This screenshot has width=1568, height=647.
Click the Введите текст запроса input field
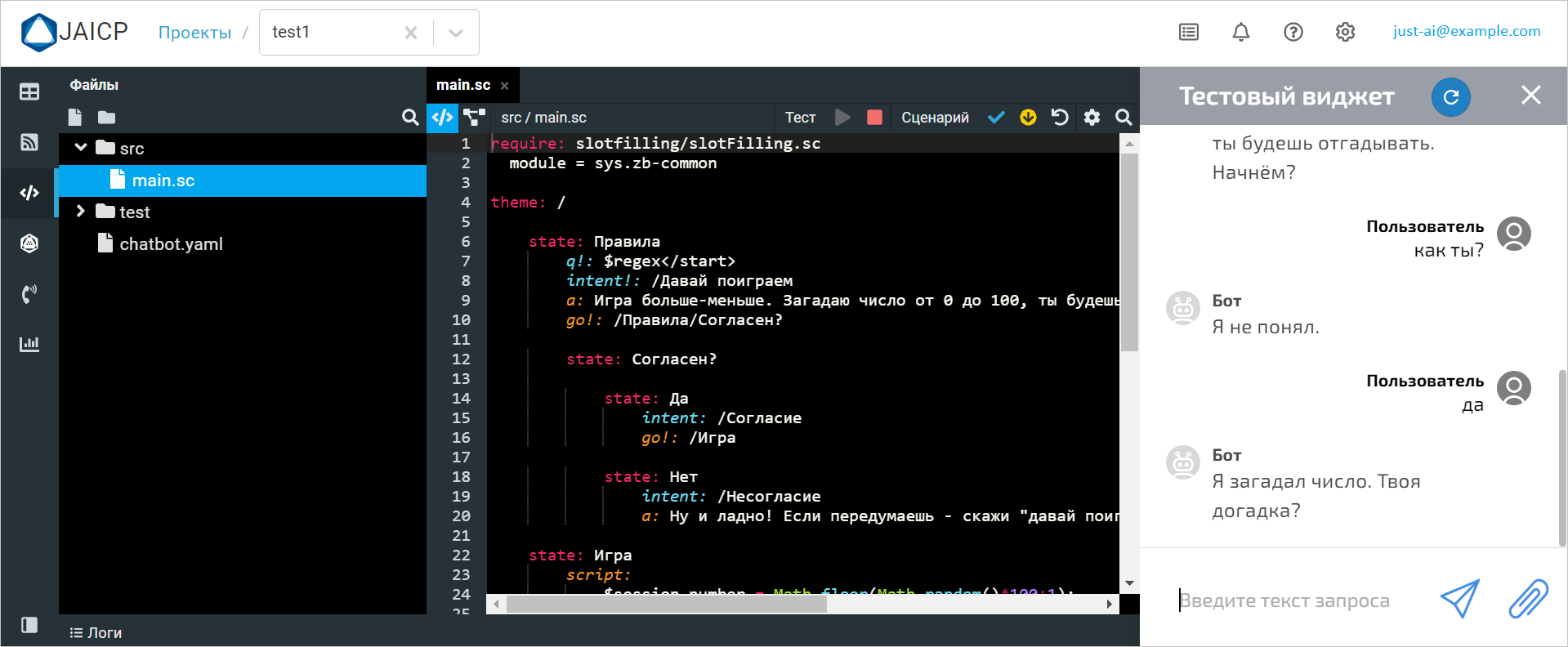(x=1299, y=600)
